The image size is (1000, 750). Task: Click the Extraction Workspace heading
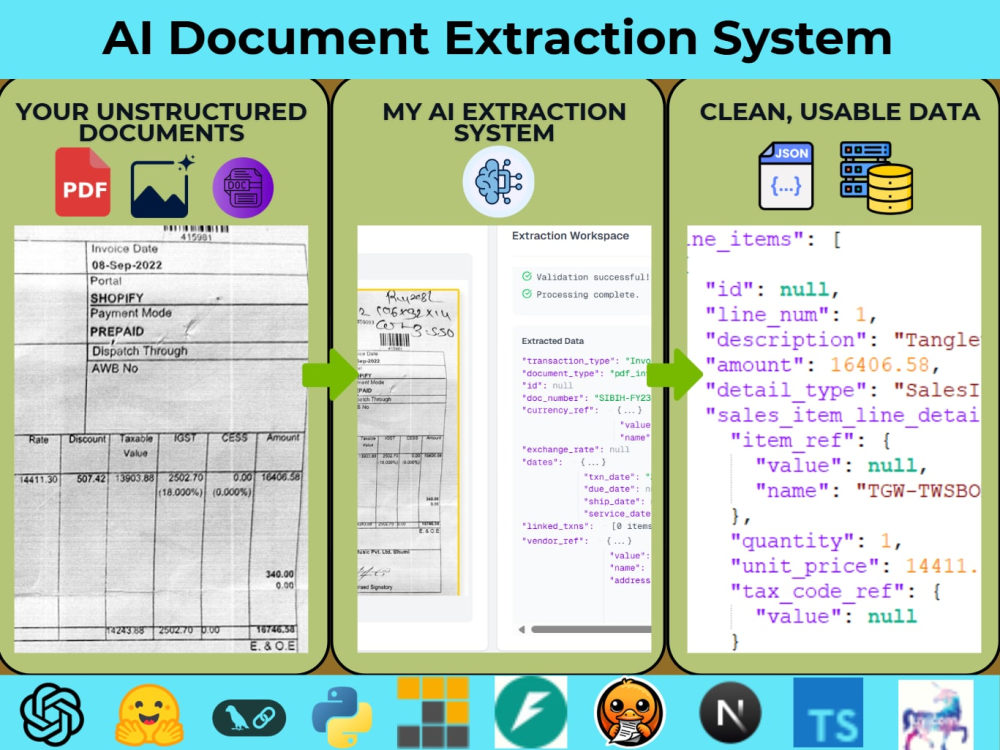[x=570, y=236]
